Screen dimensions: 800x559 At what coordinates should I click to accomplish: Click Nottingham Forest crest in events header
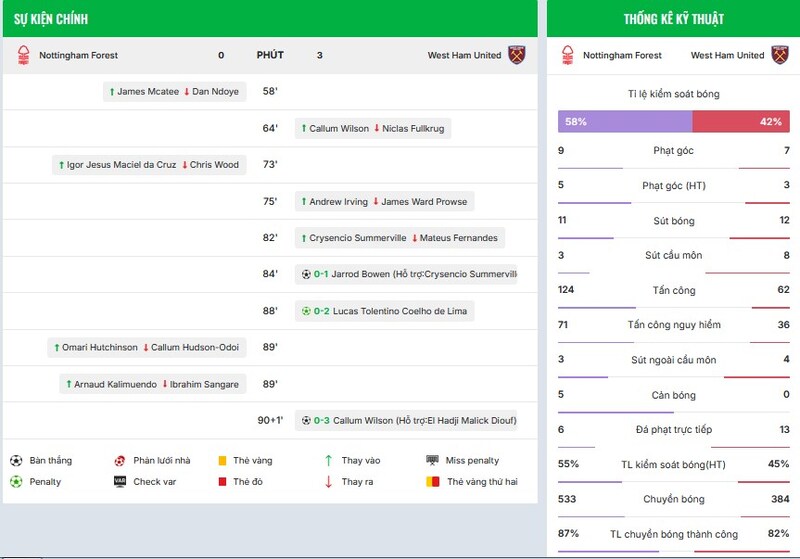click(23, 55)
